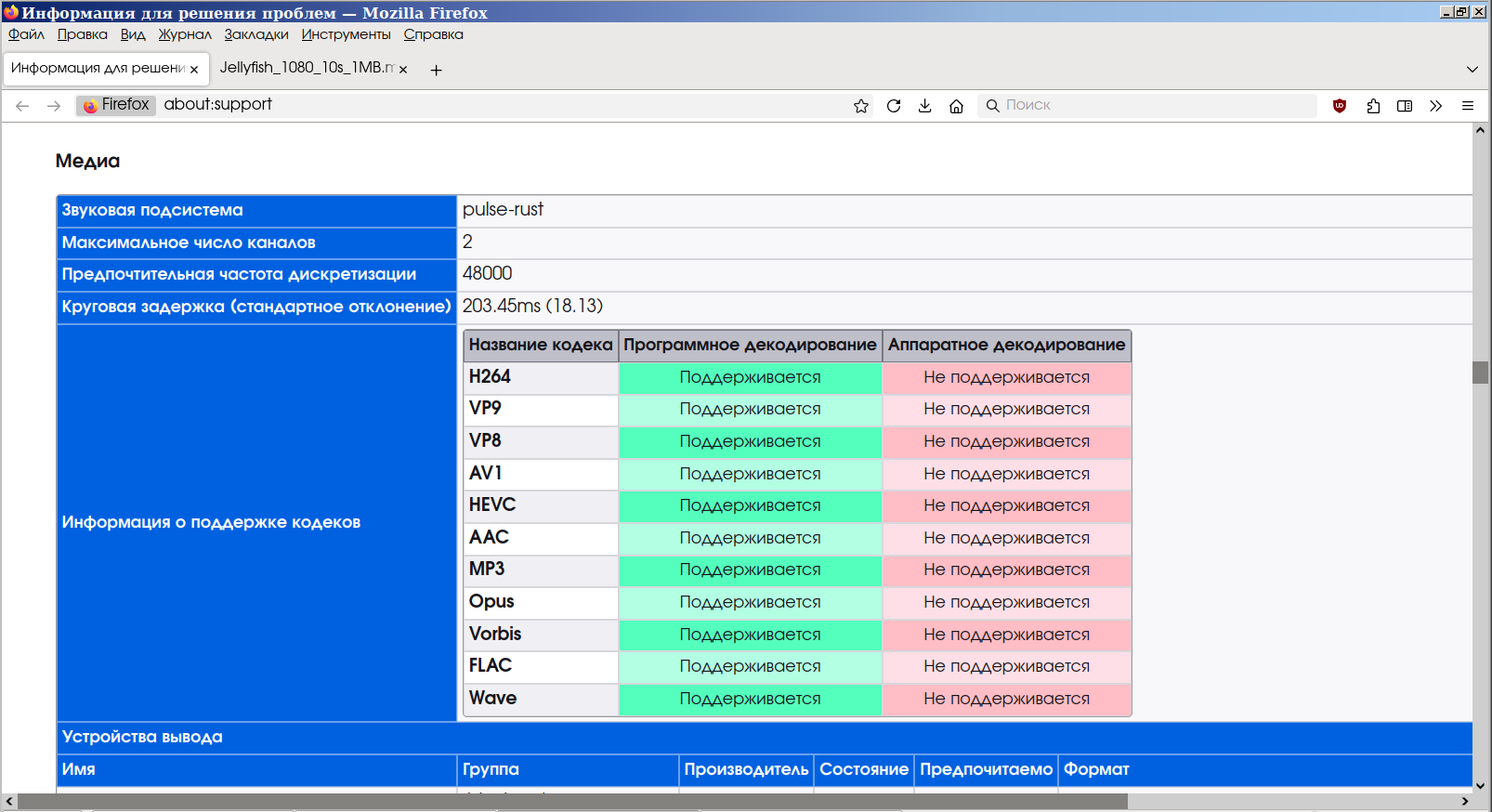Close the Информация для решения tab
The image size is (1492, 812).
tap(194, 69)
